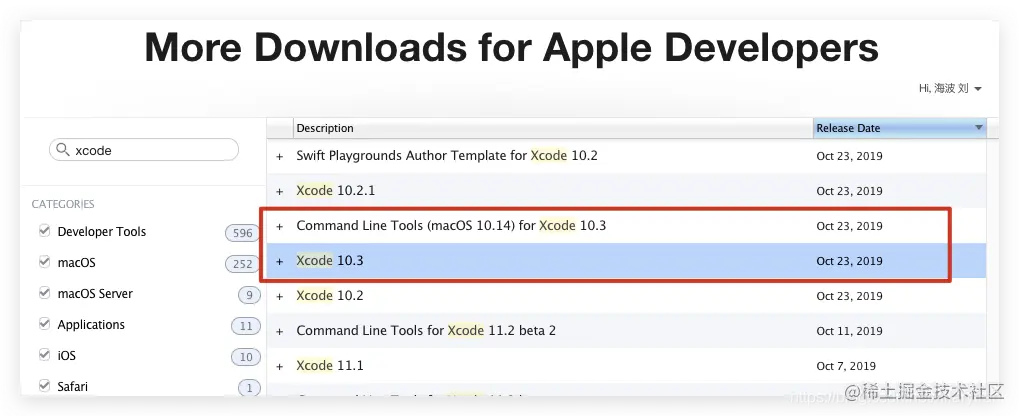Viewport: 1019px width, 416px height.
Task: Expand the highlighted Xcode 10.3 row
Action: (x=279, y=261)
